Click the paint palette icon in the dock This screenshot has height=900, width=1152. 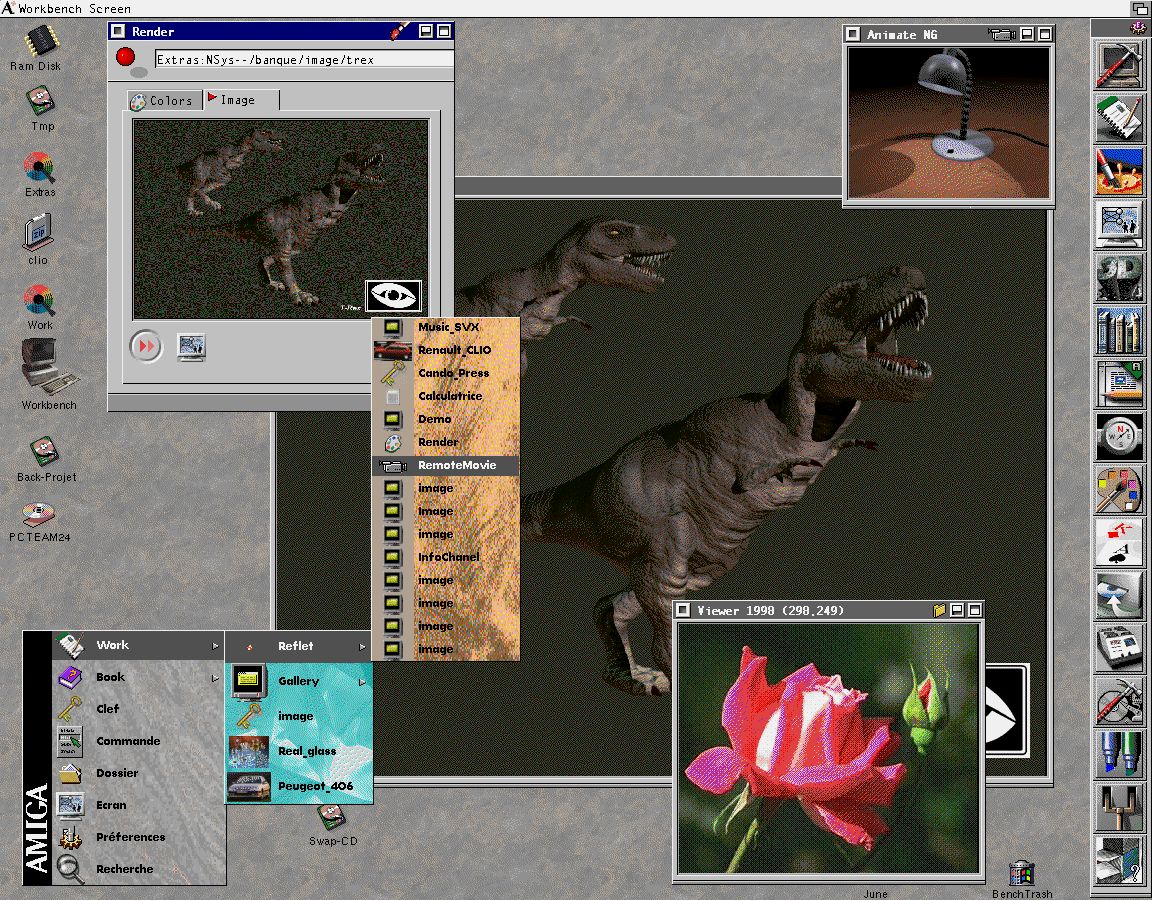(1119, 491)
